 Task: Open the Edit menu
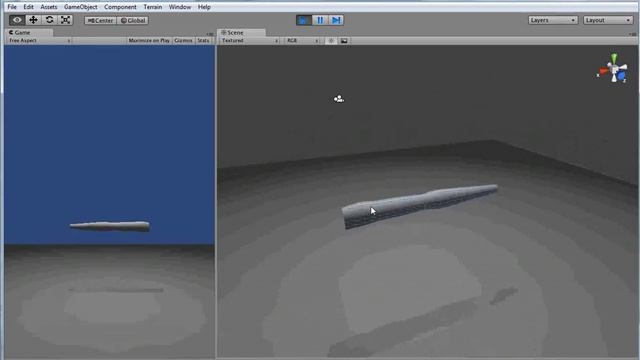coord(28,7)
